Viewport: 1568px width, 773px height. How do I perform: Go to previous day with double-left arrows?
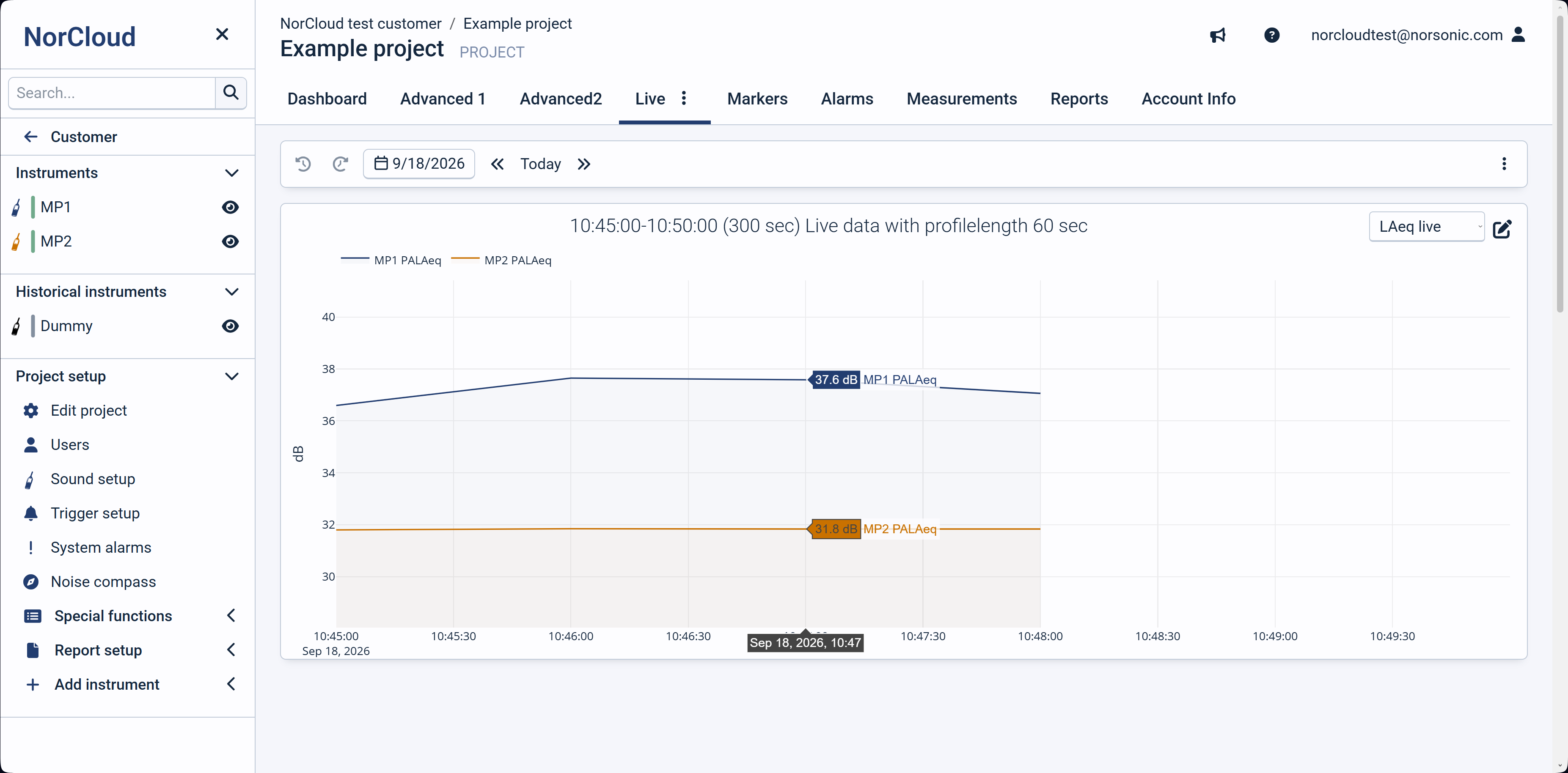[497, 164]
